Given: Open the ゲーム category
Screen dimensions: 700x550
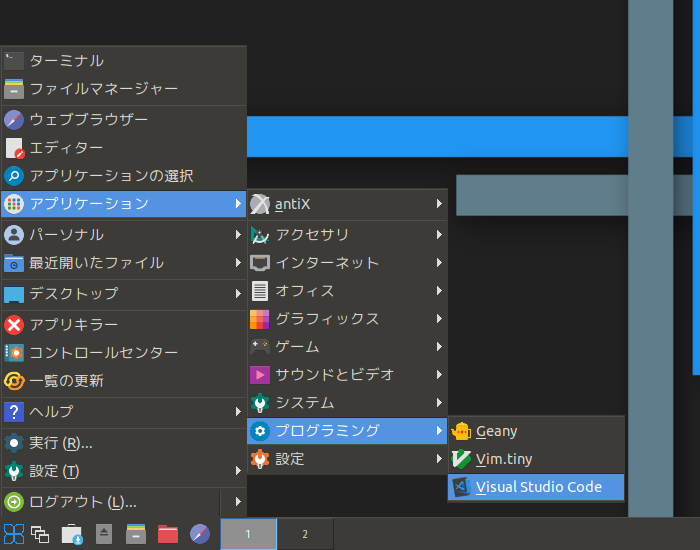Looking at the screenshot, I should pyautogui.click(x=347, y=347).
